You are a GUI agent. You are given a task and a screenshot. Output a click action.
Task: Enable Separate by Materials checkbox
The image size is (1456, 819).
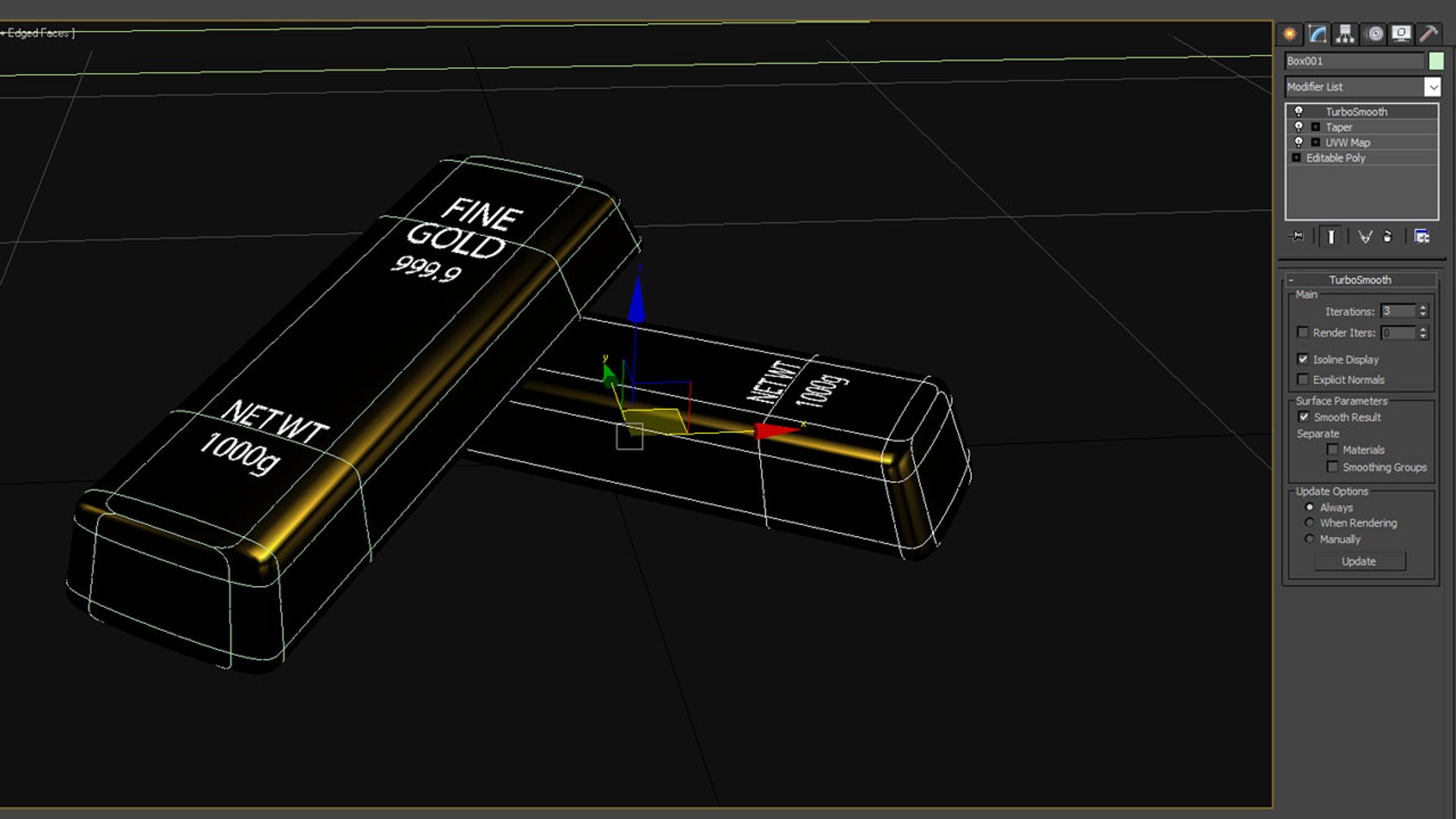(x=1332, y=450)
